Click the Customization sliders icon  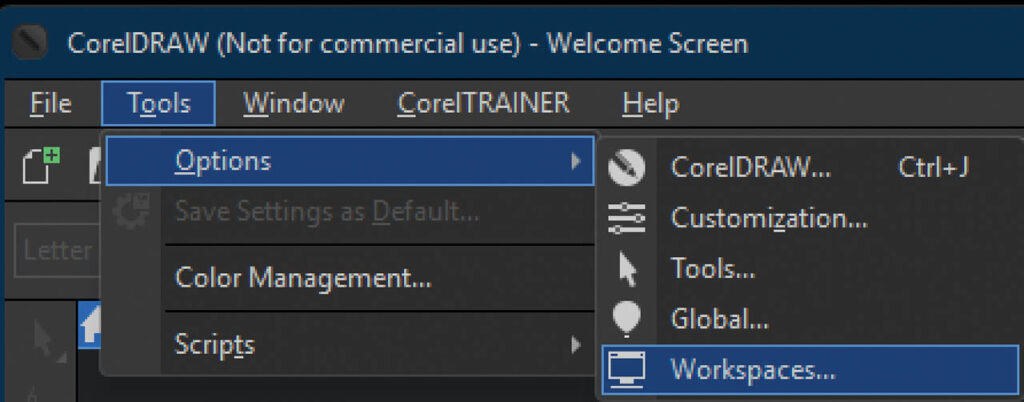tap(626, 218)
